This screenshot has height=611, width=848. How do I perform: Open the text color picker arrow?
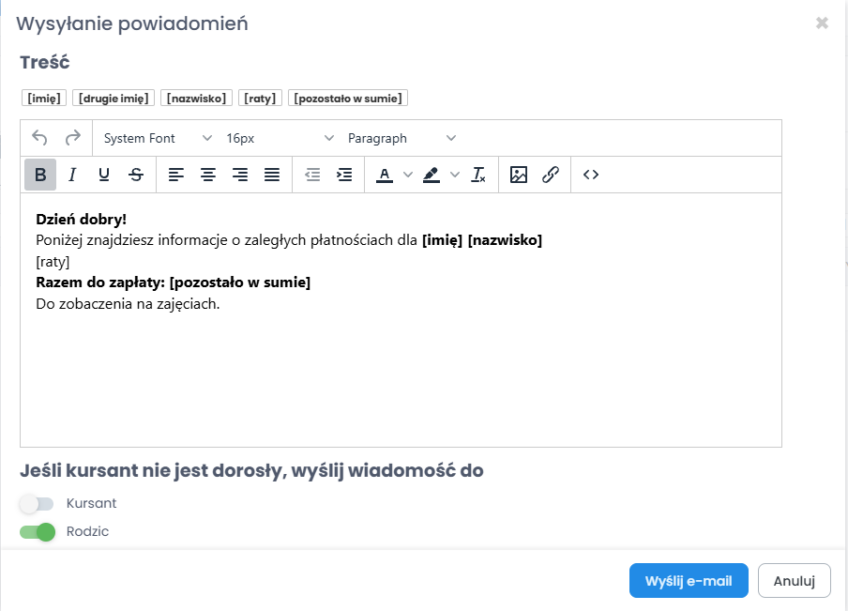click(x=408, y=175)
